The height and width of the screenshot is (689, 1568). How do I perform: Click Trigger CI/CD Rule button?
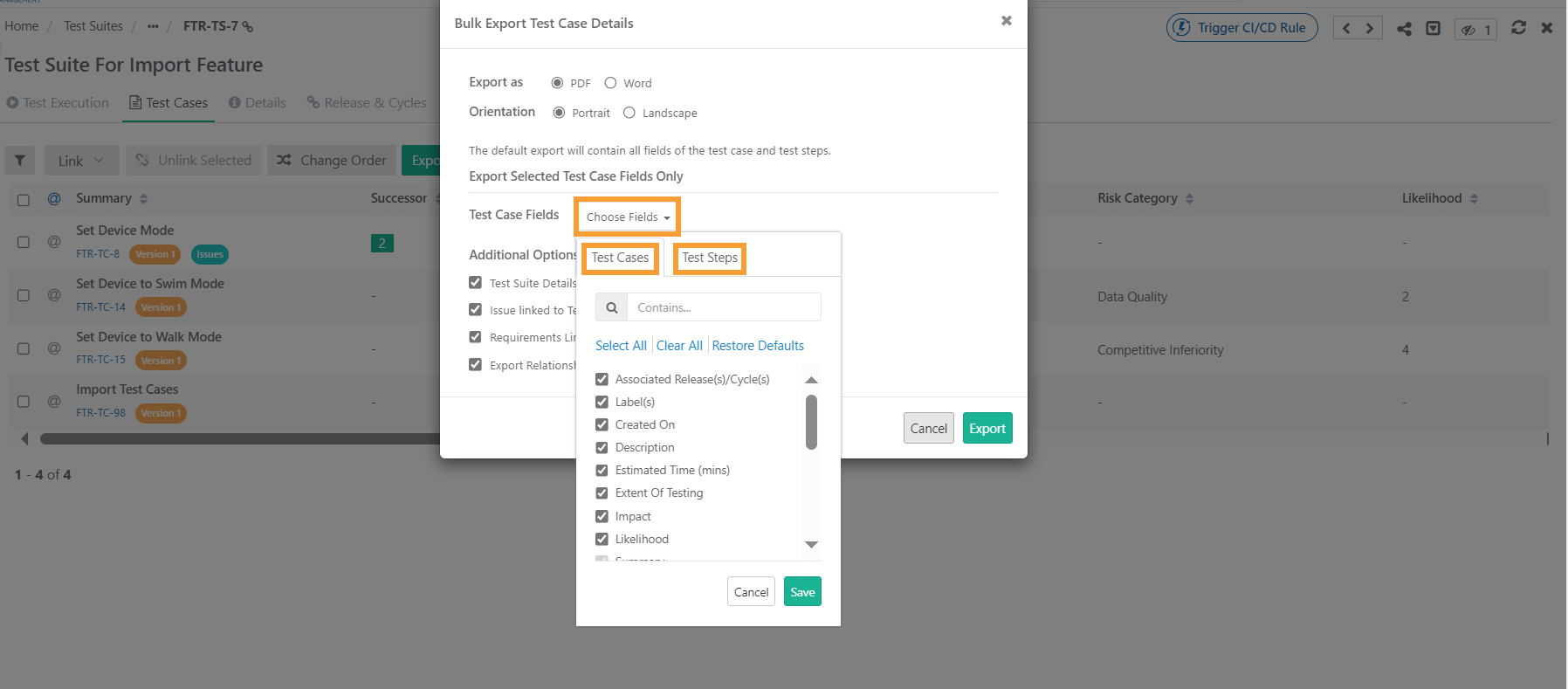point(1241,28)
